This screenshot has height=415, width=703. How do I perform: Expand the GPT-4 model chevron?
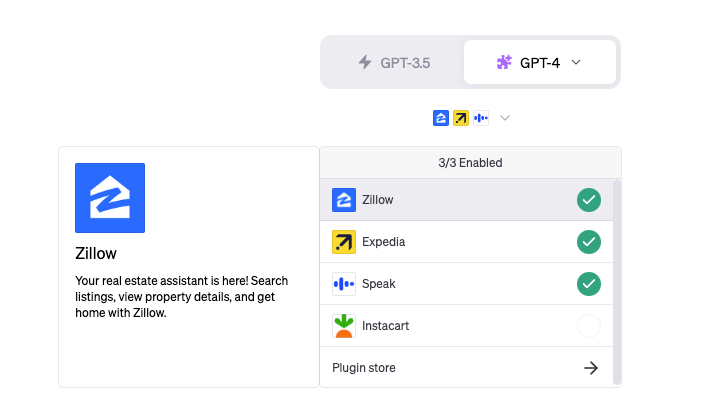coord(576,62)
